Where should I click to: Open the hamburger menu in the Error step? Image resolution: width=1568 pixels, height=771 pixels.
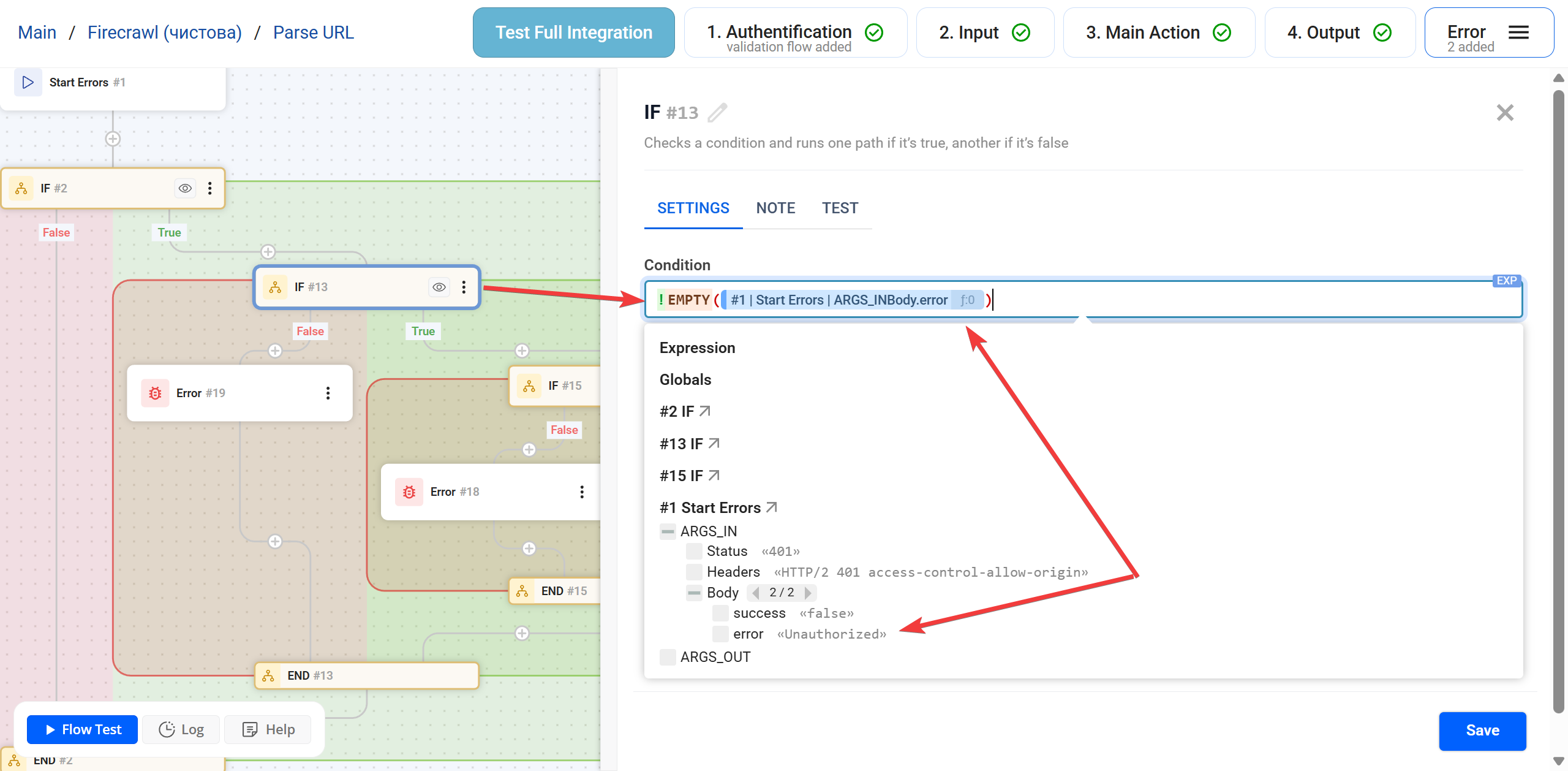(x=1518, y=32)
